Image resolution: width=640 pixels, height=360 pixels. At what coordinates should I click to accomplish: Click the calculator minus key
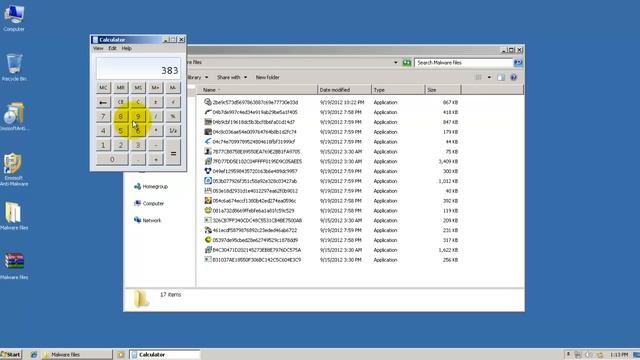(x=156, y=145)
